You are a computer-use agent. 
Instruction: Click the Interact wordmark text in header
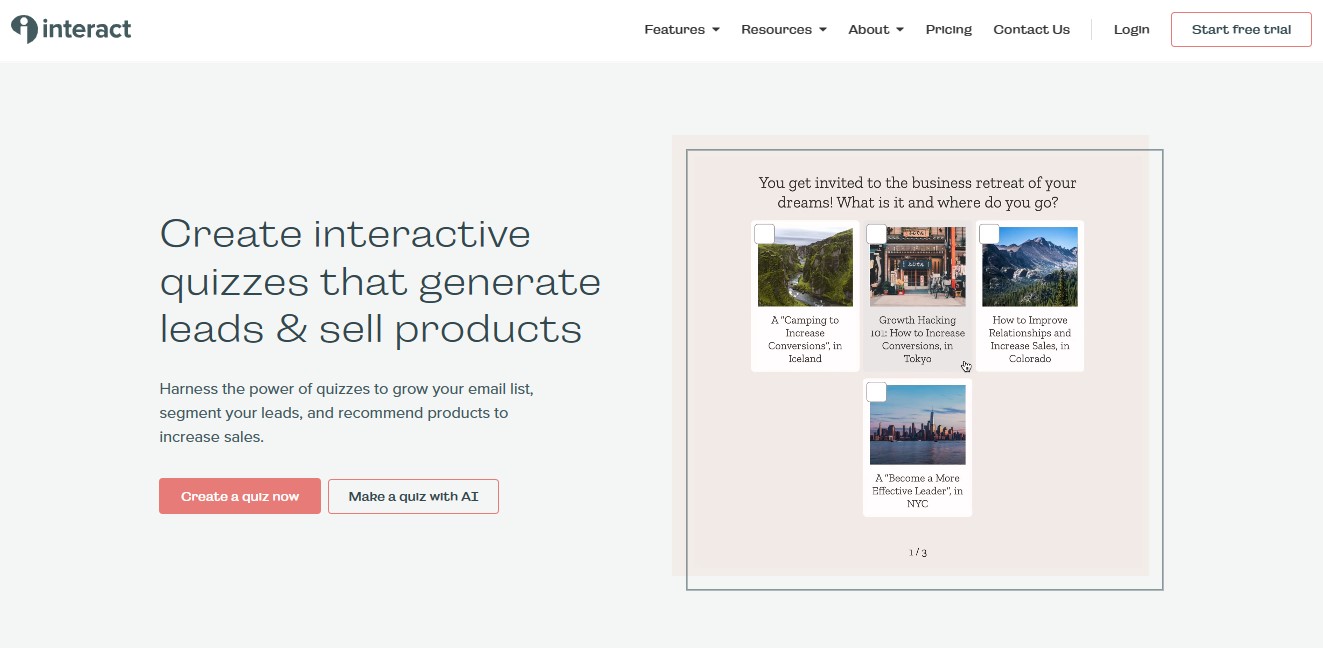(87, 29)
